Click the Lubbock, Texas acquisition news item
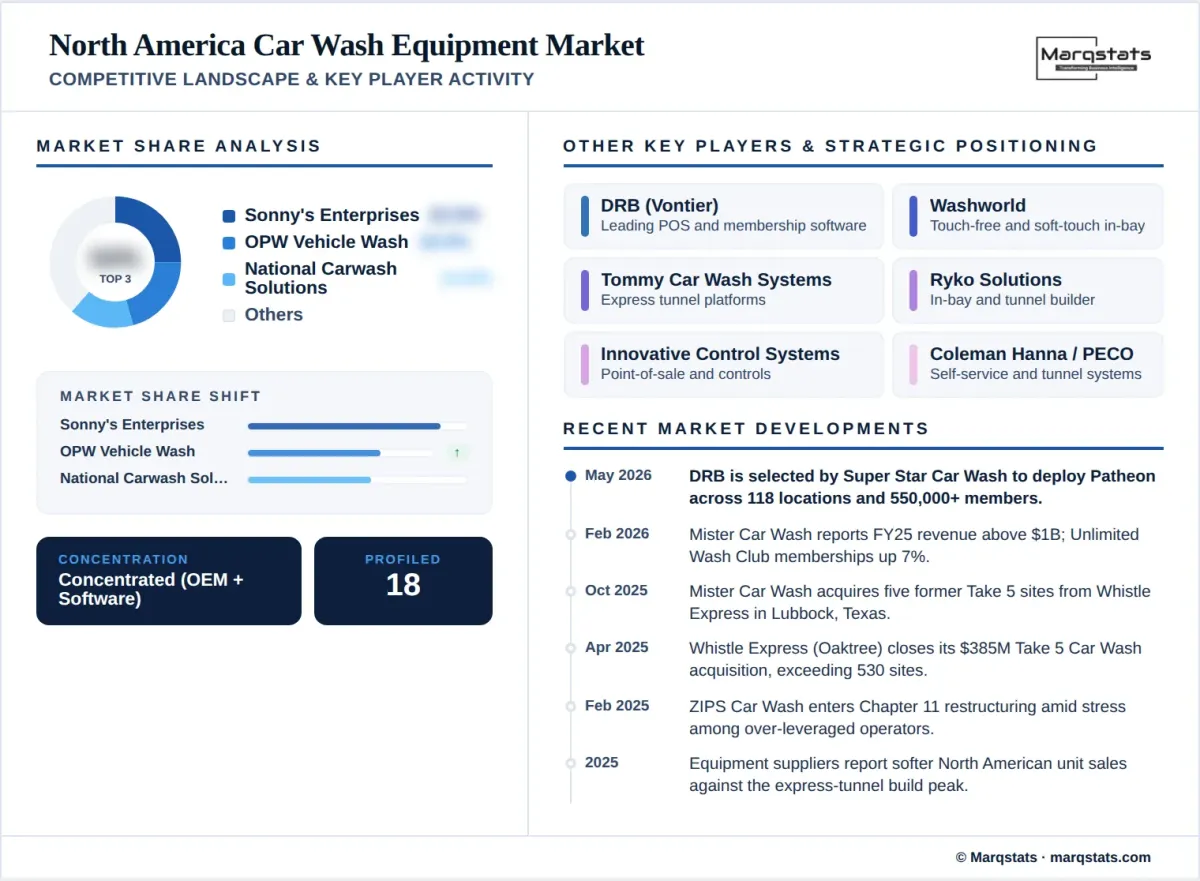The height and width of the screenshot is (881, 1200). (920, 602)
